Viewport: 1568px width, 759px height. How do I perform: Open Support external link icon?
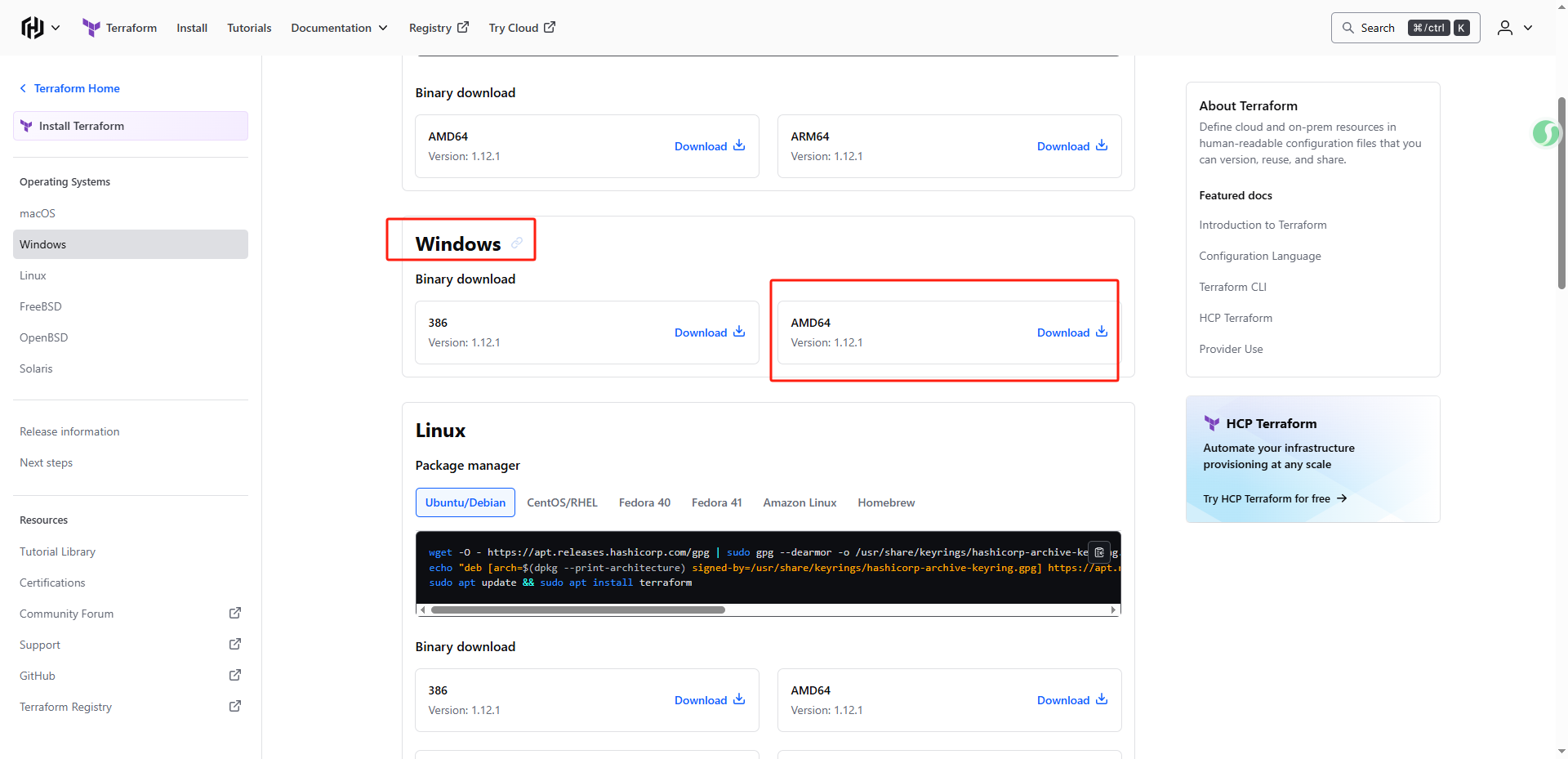pos(235,644)
